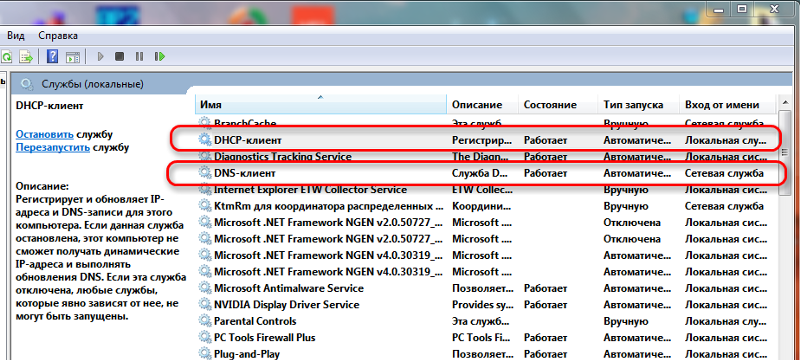This screenshot has width=800, height=360.
Task: Click Регистрир... description in DHCP-клиент row
Action: coord(482,140)
